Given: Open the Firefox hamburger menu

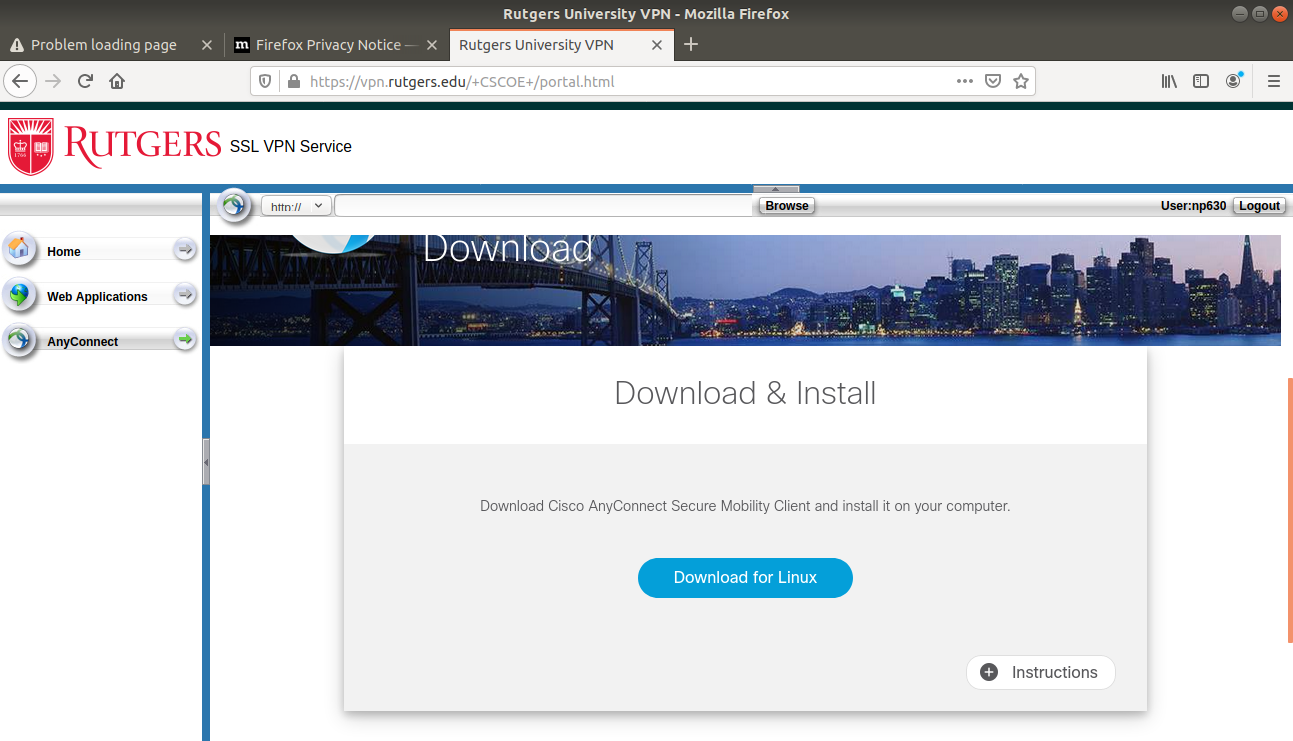Looking at the screenshot, I should 1273,81.
